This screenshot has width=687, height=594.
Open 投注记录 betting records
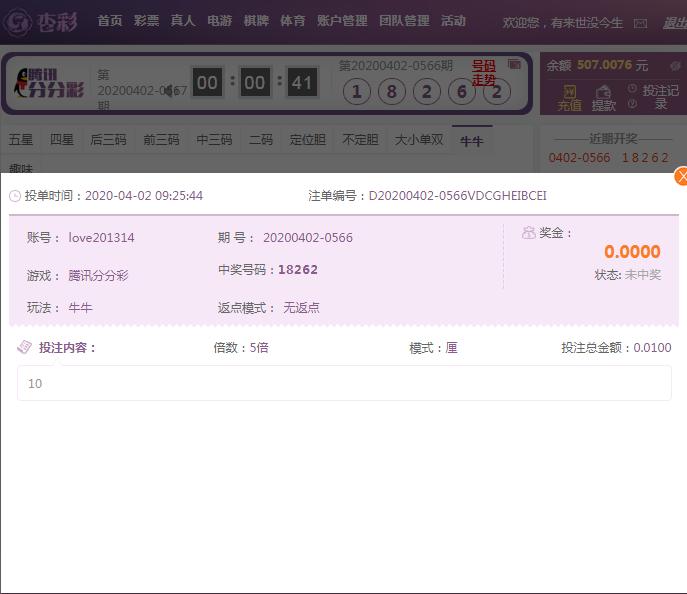click(x=661, y=97)
